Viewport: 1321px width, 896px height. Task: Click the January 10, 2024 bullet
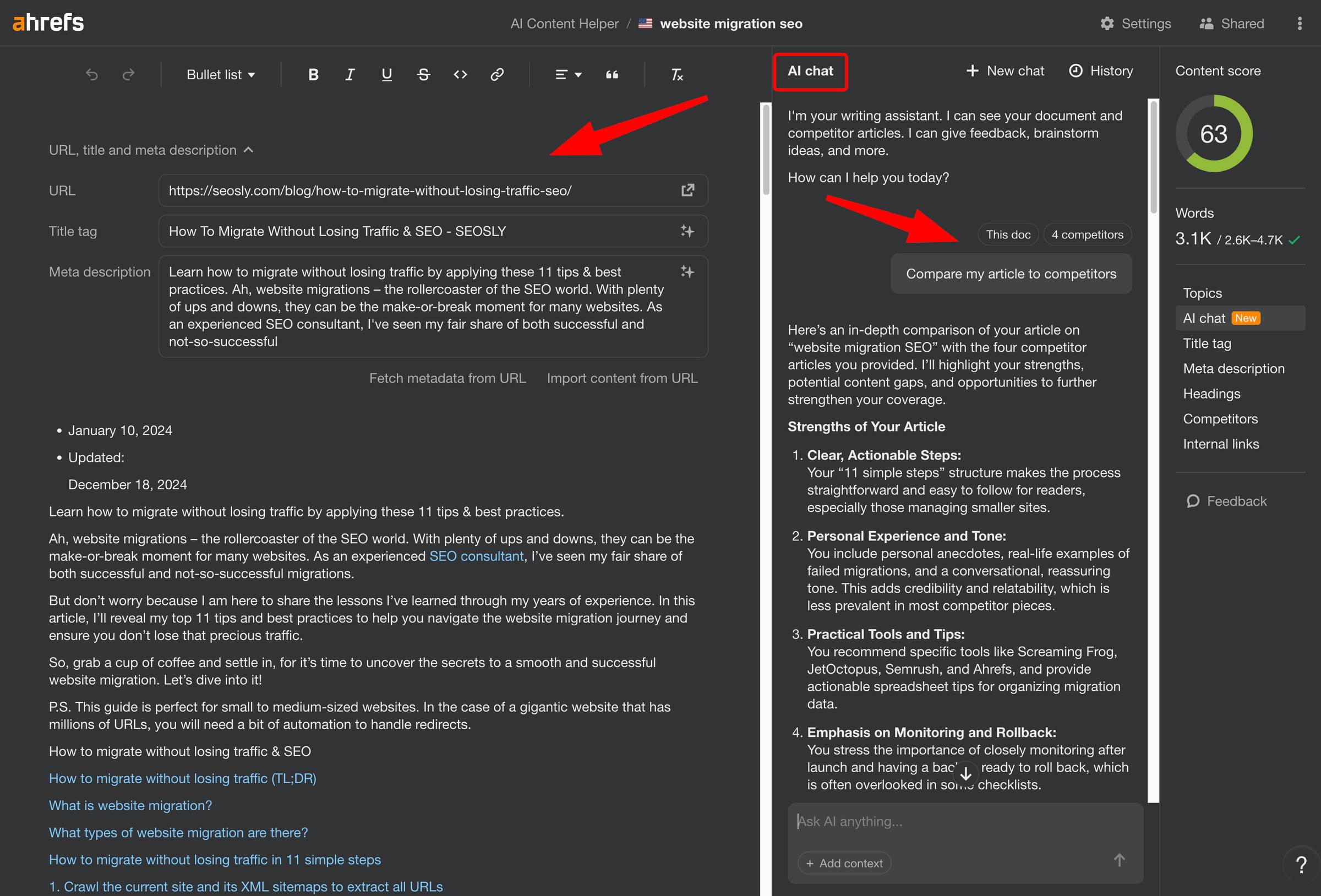[x=120, y=430]
